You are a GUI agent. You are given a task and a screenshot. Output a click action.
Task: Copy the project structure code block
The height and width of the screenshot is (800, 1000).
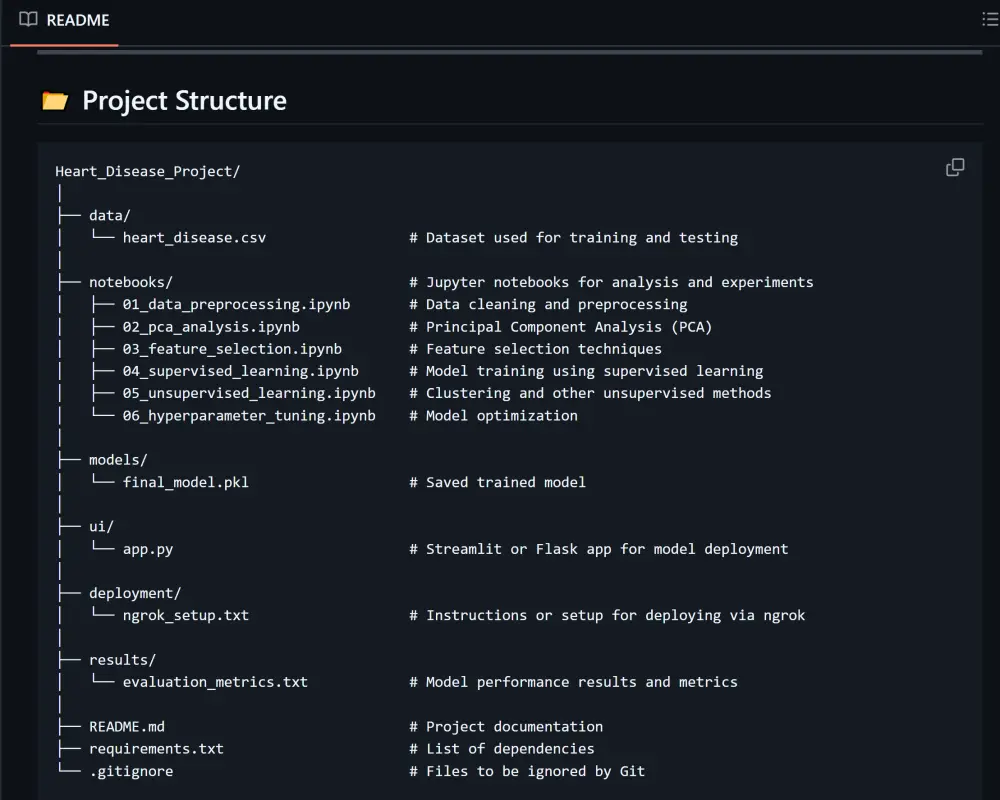coord(955,168)
